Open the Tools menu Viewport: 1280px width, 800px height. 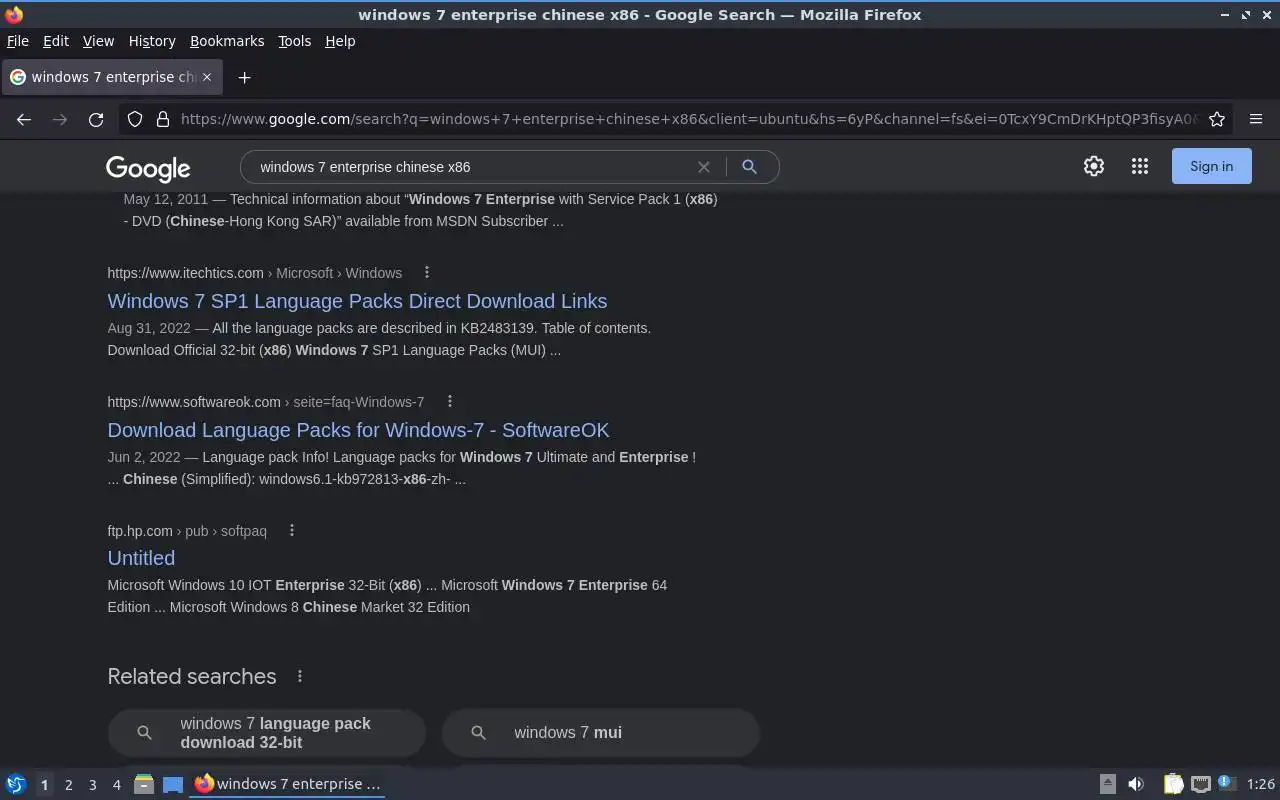tap(294, 41)
